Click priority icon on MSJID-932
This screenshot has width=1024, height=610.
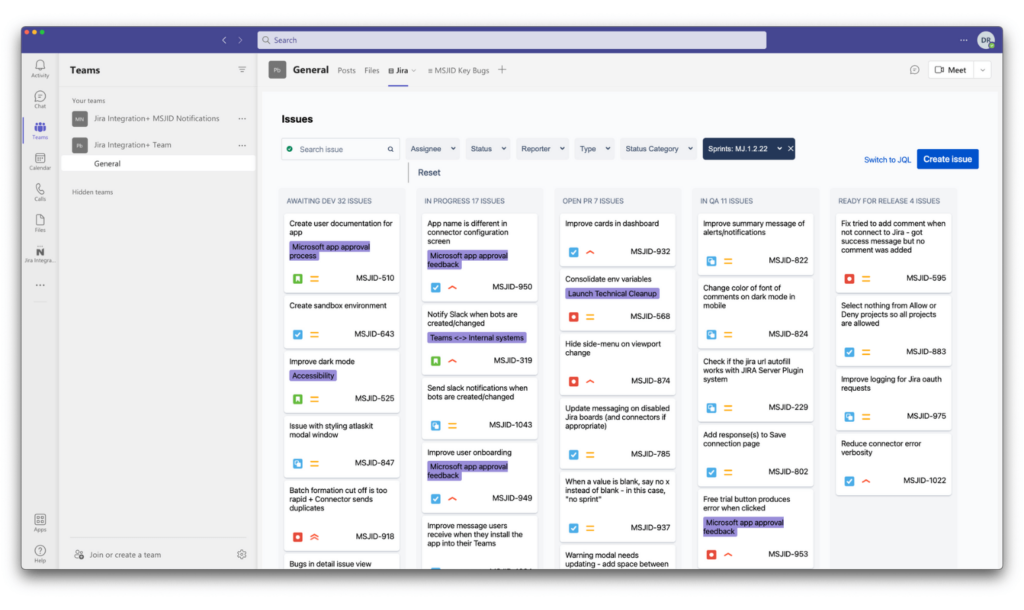coord(590,252)
